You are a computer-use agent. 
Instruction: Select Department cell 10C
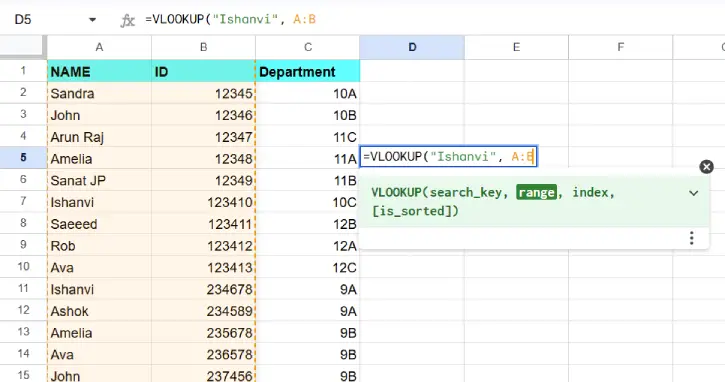tap(308, 202)
